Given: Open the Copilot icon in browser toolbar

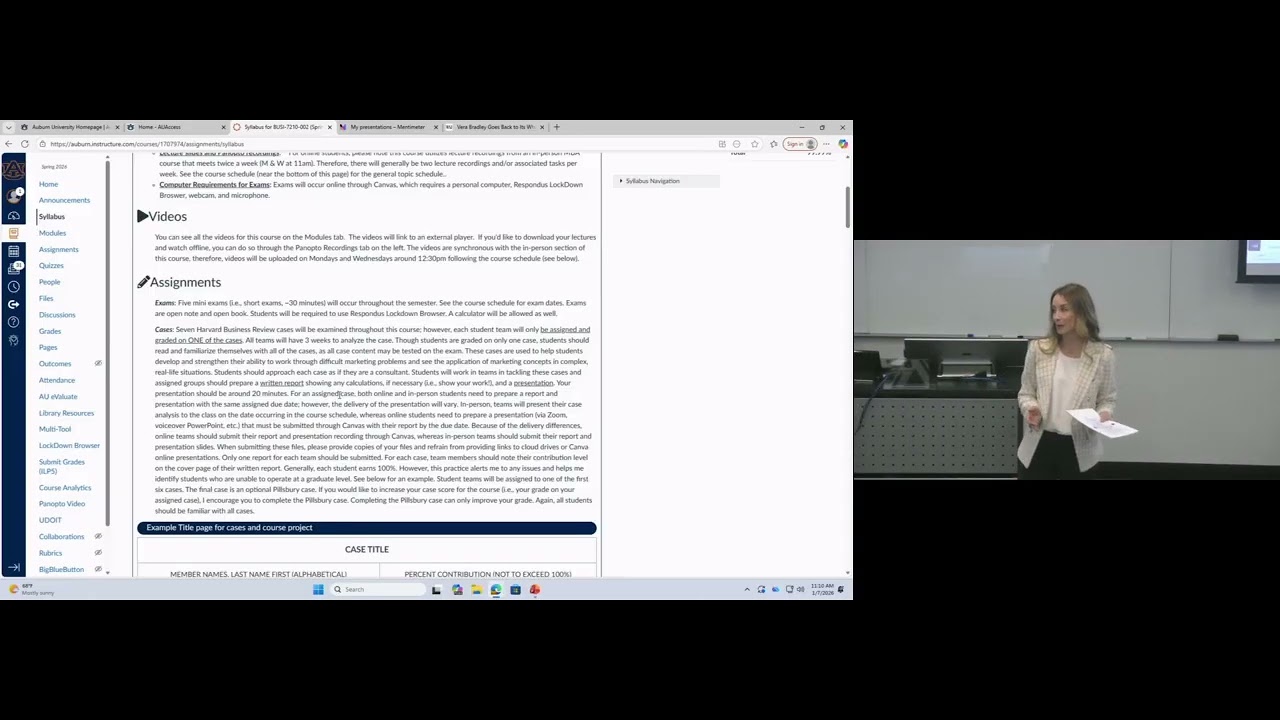Looking at the screenshot, I should 843,144.
